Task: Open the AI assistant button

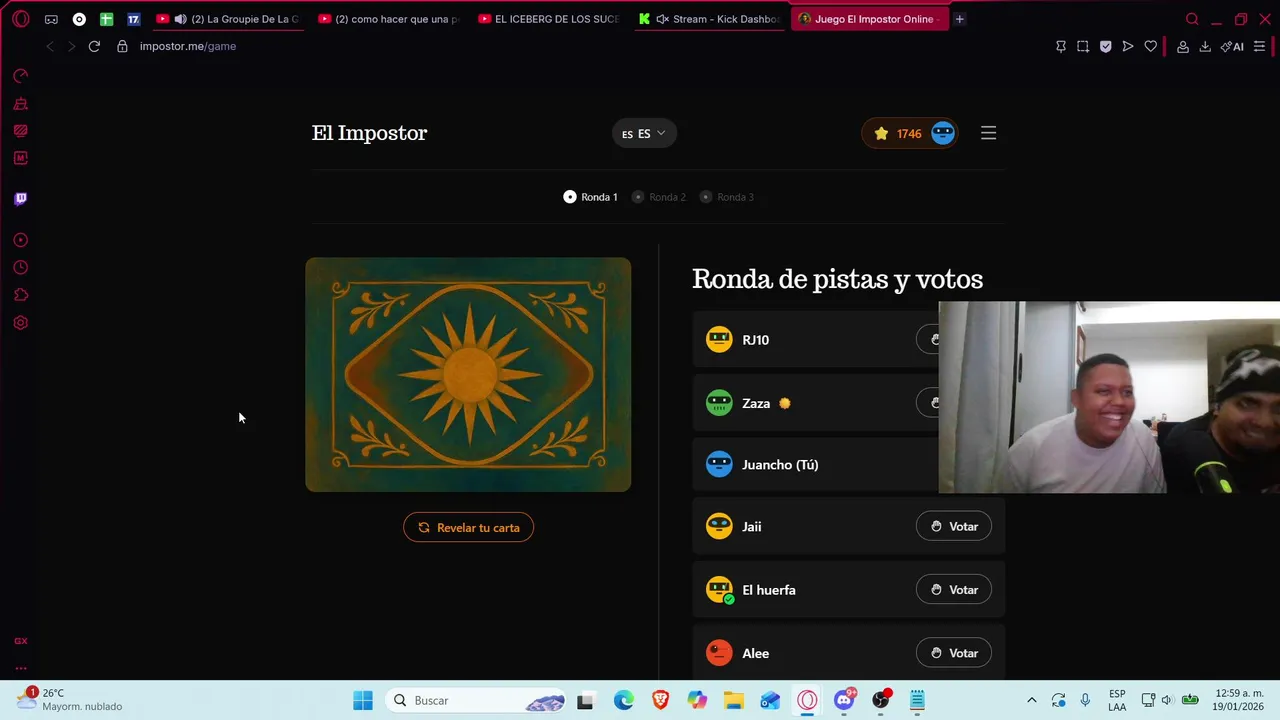Action: coord(1232,46)
